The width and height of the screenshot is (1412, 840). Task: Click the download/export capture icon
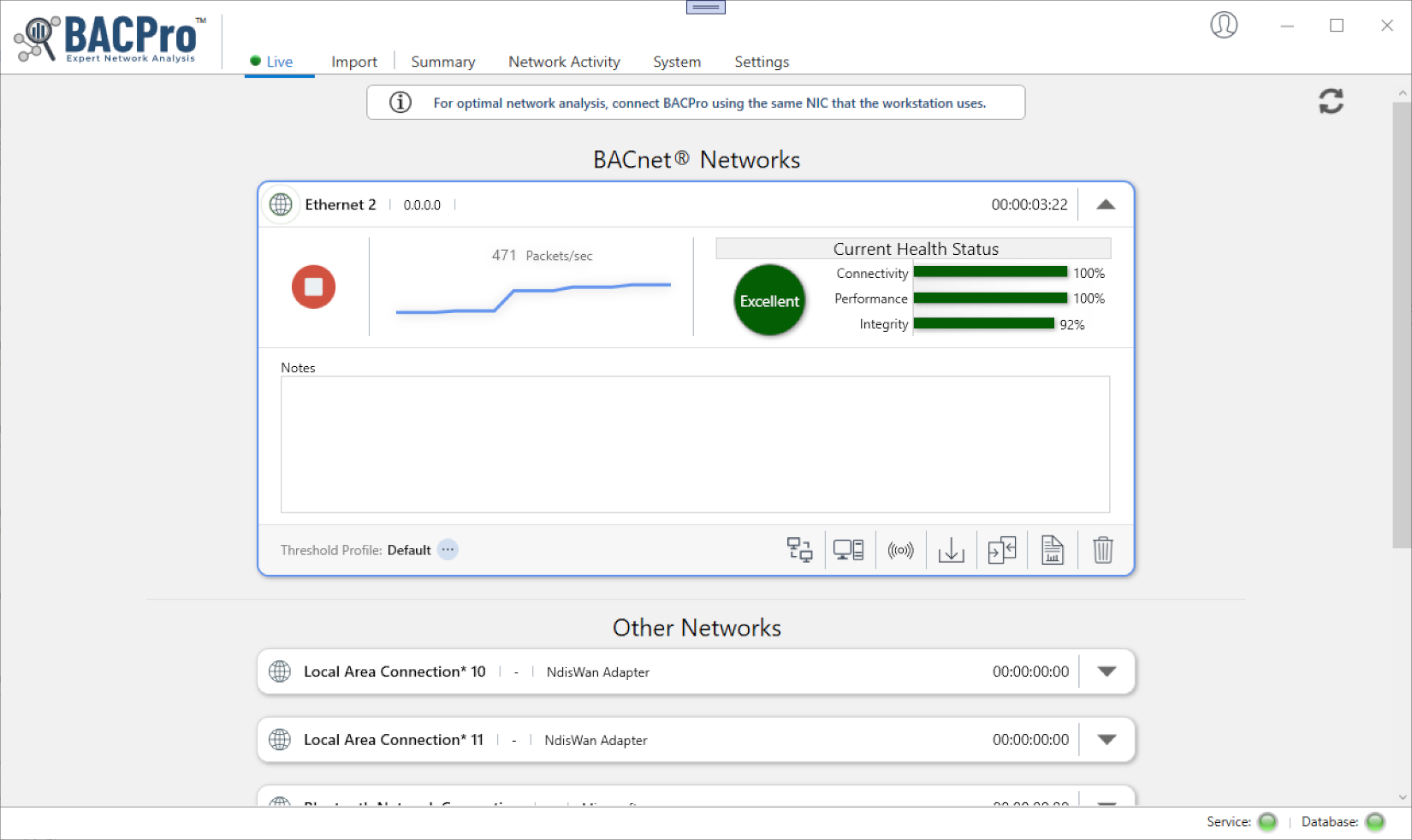[951, 550]
